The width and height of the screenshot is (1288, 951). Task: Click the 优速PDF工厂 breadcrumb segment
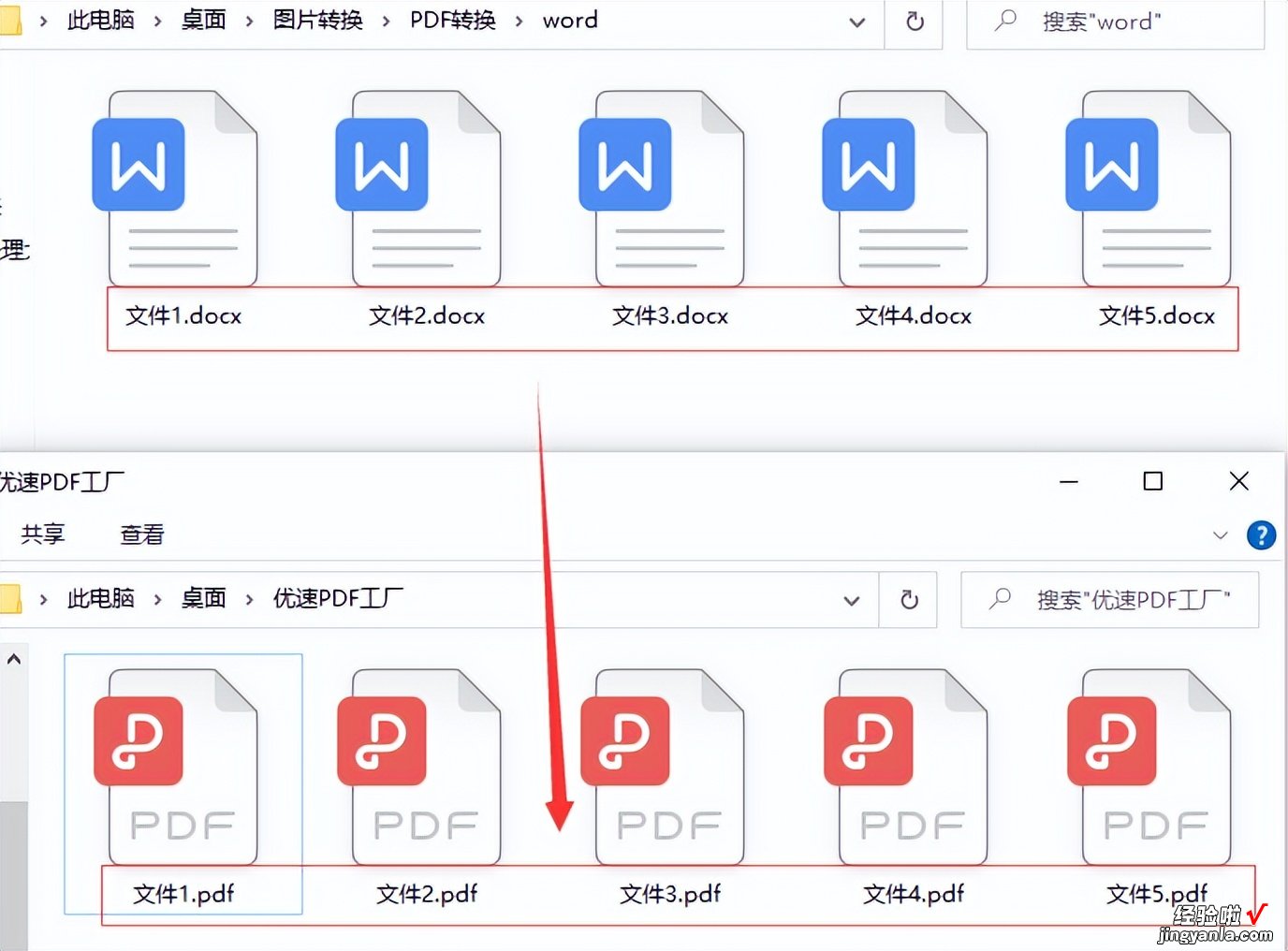[338, 598]
